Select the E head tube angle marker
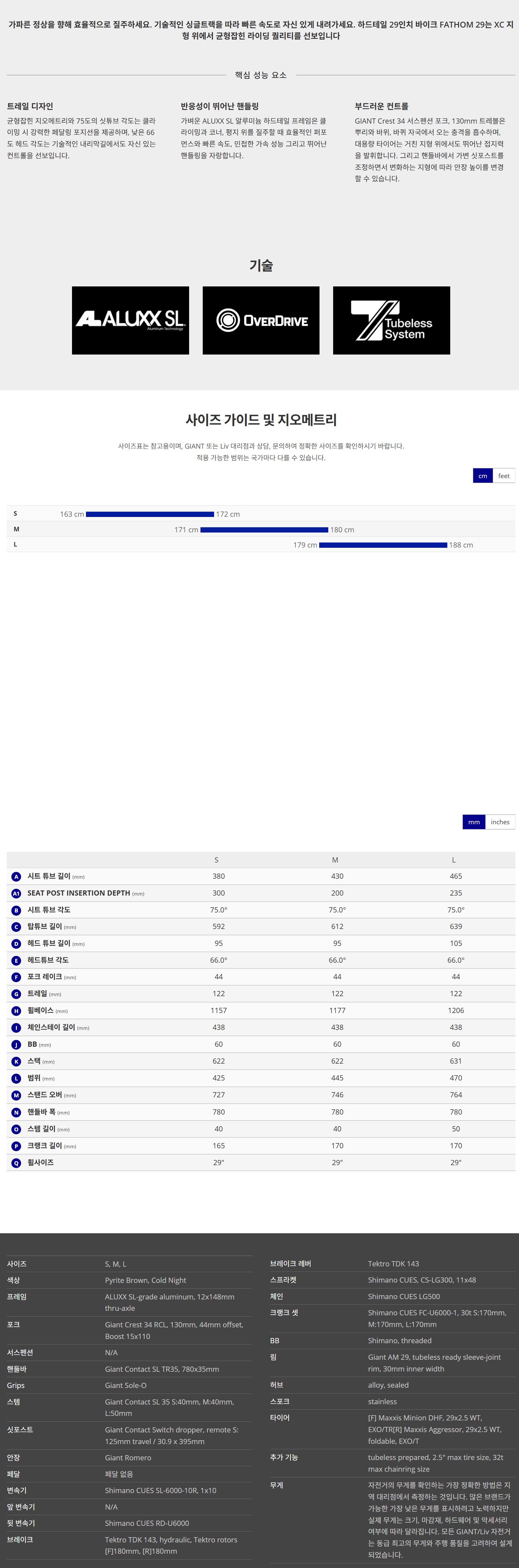This screenshot has width=519, height=1568. coord(17,960)
